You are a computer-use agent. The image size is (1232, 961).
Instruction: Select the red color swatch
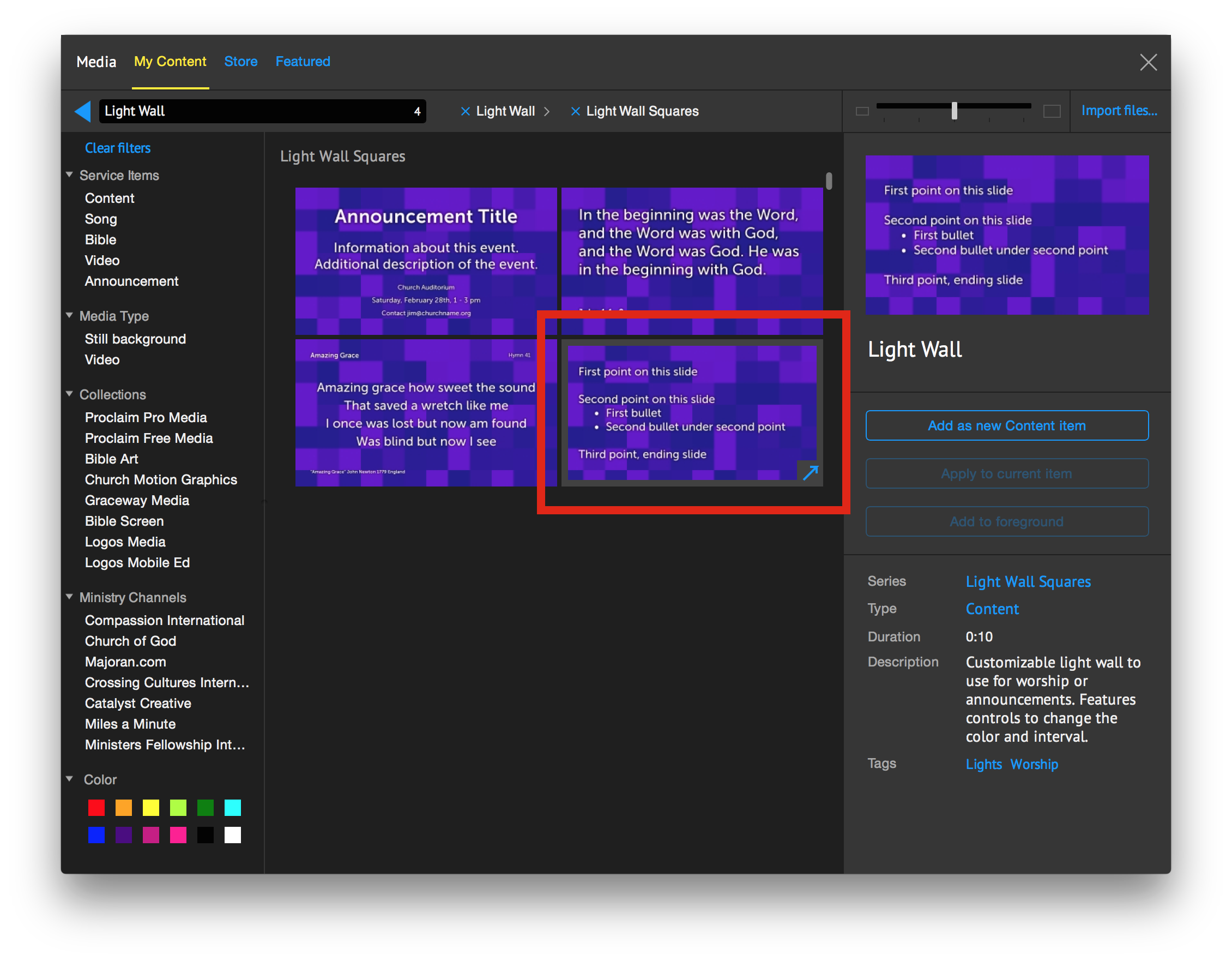96,808
